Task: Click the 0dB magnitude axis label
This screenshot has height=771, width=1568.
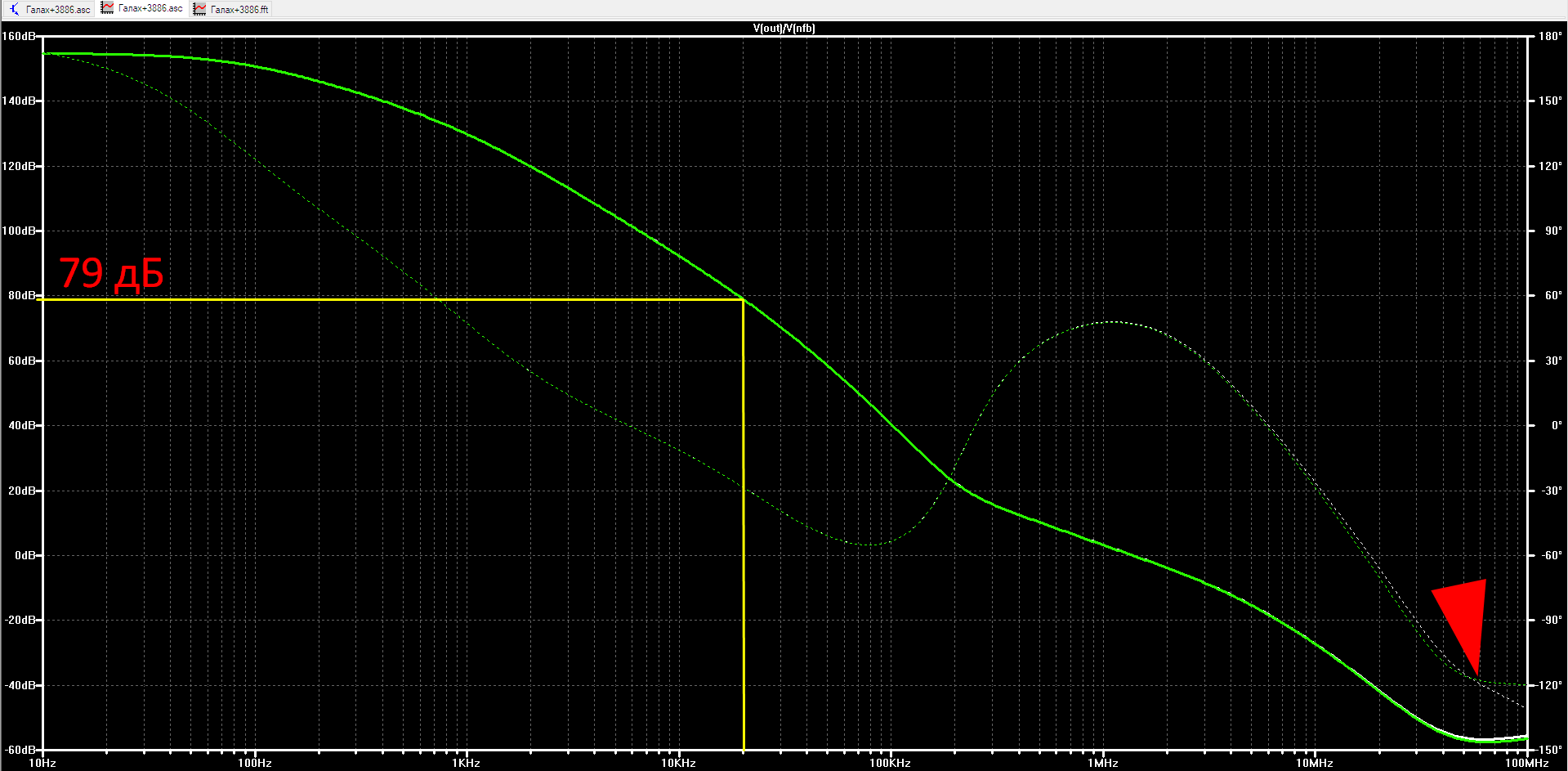Action: [25, 555]
